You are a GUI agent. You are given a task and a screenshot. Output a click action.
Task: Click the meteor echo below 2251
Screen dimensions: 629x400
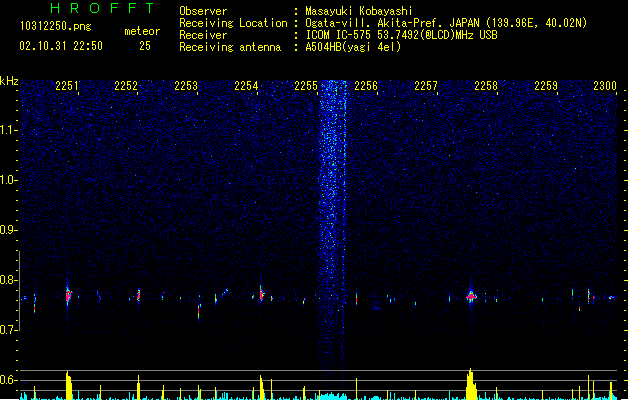click(x=68, y=296)
